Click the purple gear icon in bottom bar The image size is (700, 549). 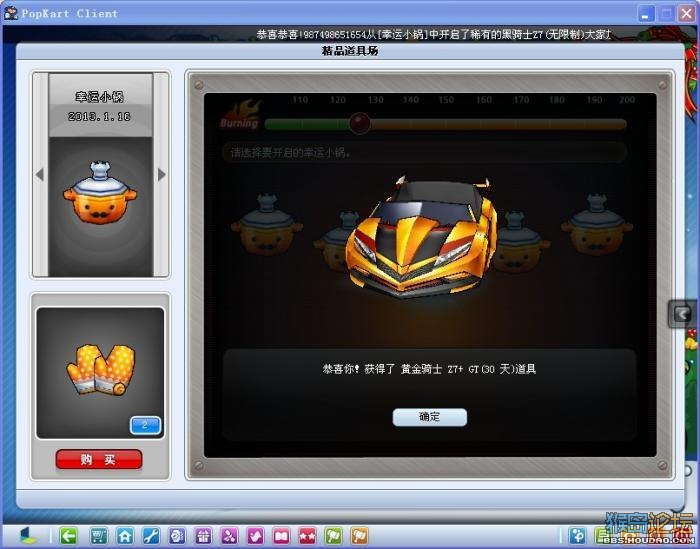point(177,536)
